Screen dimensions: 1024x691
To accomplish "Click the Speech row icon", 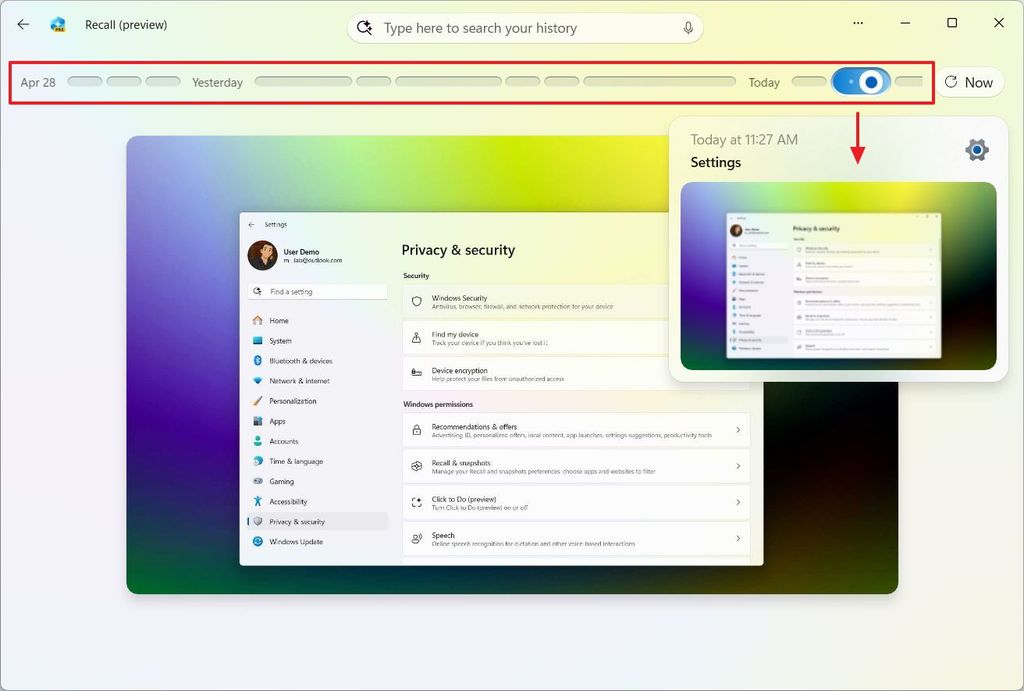I will pyautogui.click(x=417, y=539).
